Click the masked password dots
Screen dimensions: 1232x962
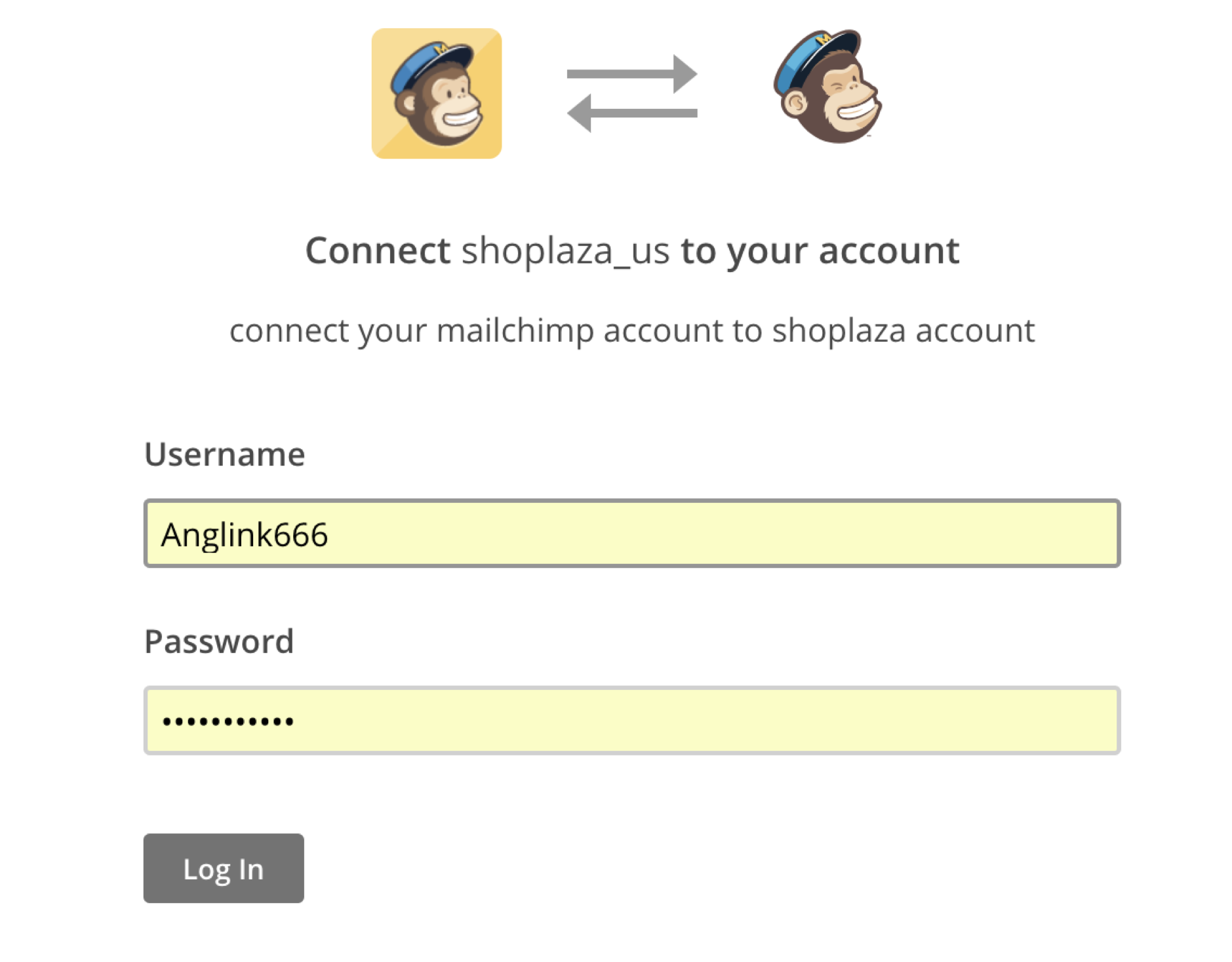[228, 722]
